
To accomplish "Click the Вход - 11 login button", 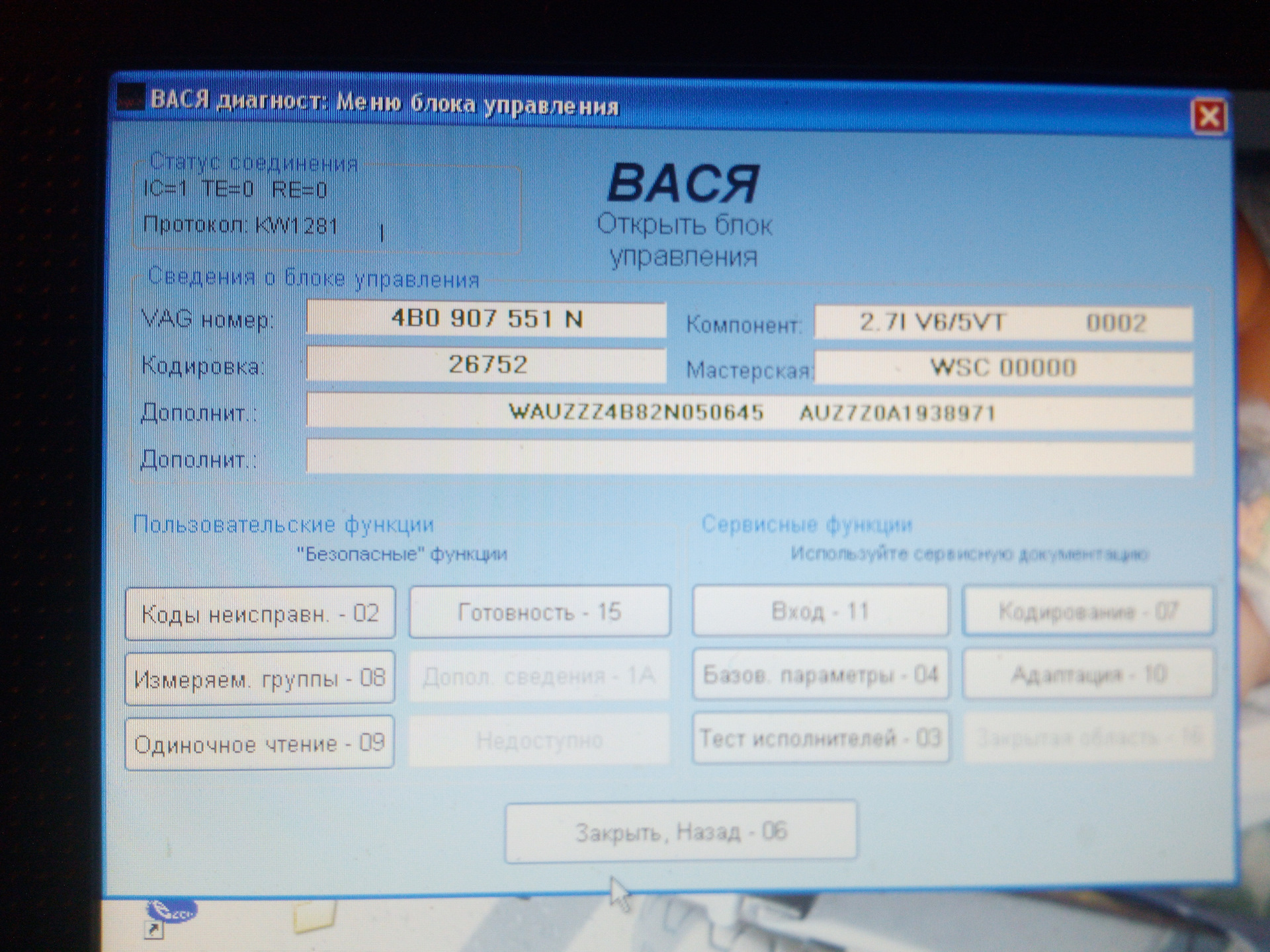I will [820, 610].
